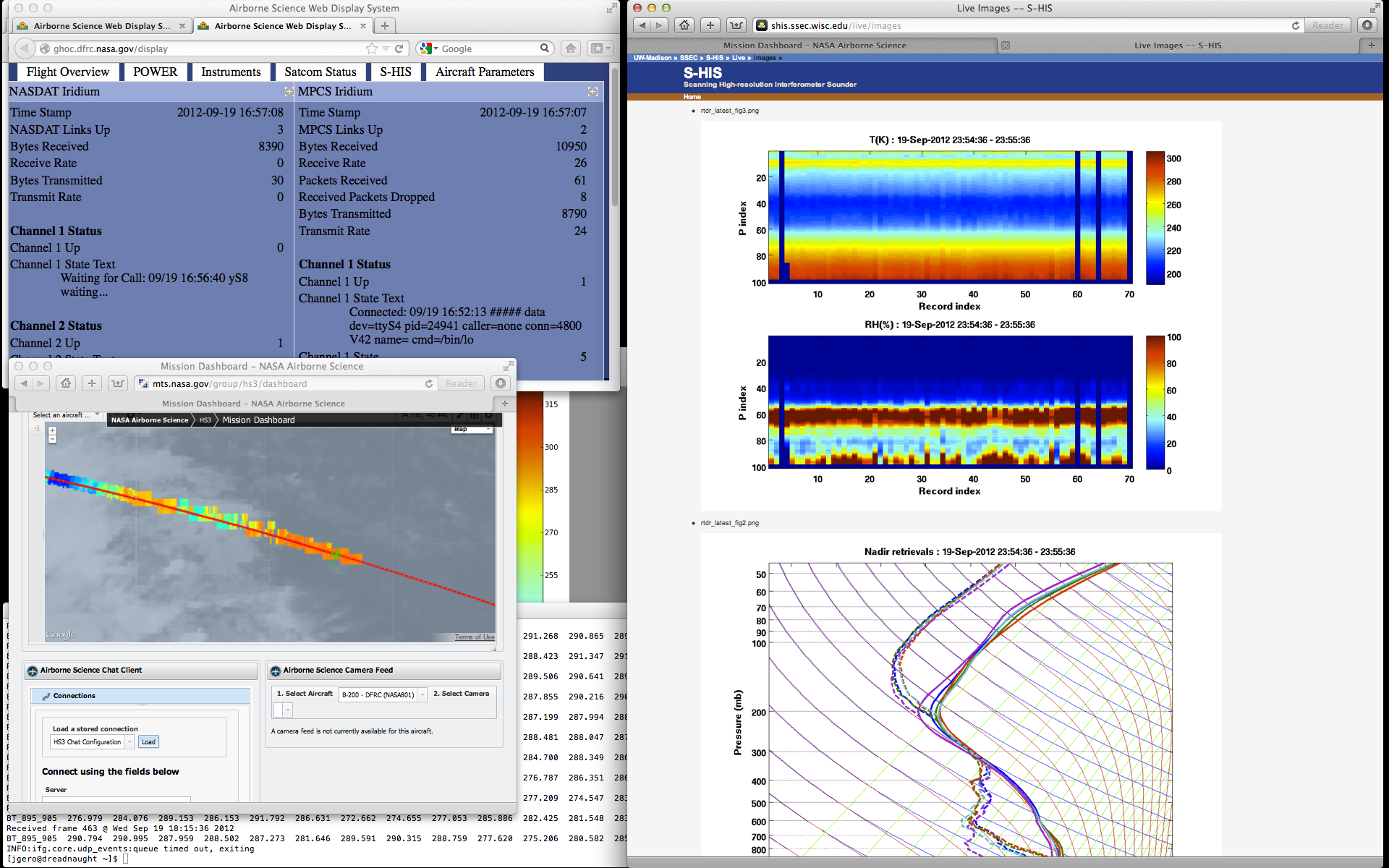Maximize the MPCS Iridium panel
This screenshot has height=868, width=1389.
(x=592, y=92)
